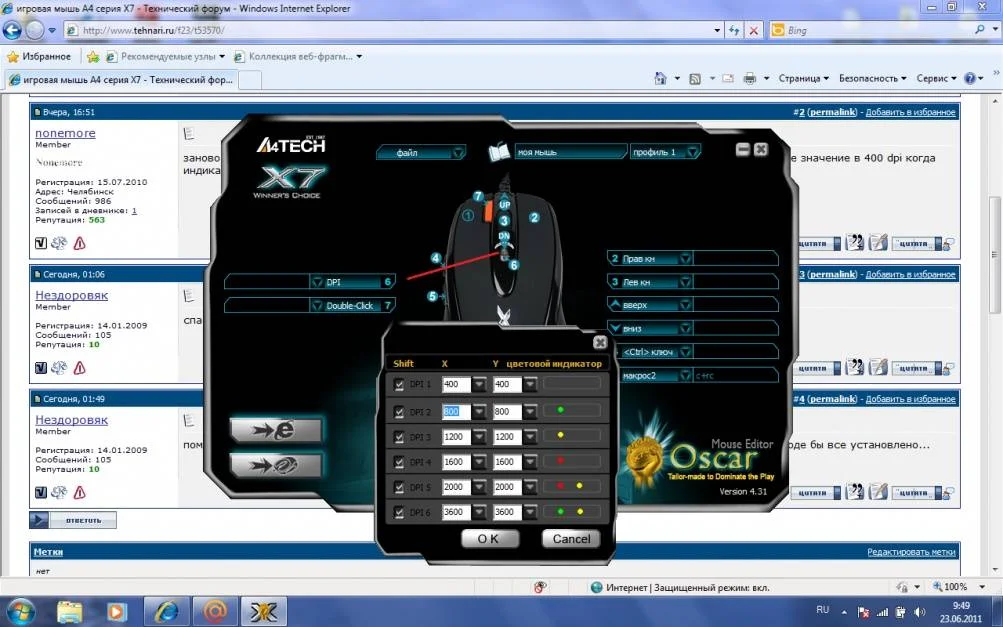Click DPI 2 green color indicator

(561, 409)
